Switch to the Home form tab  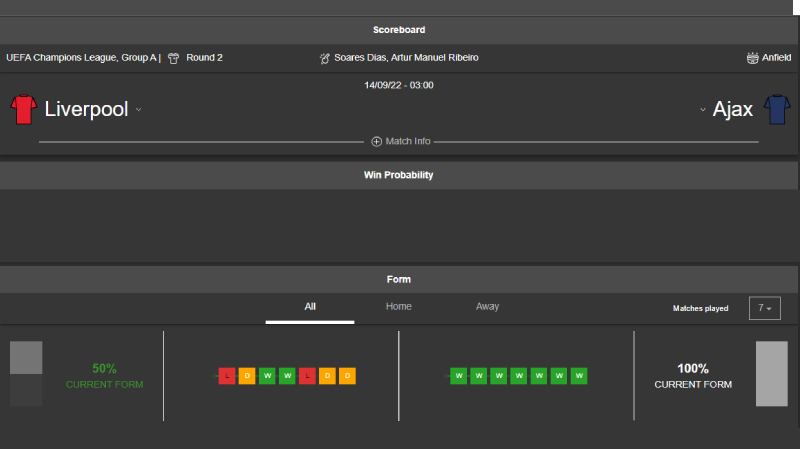[x=398, y=307]
